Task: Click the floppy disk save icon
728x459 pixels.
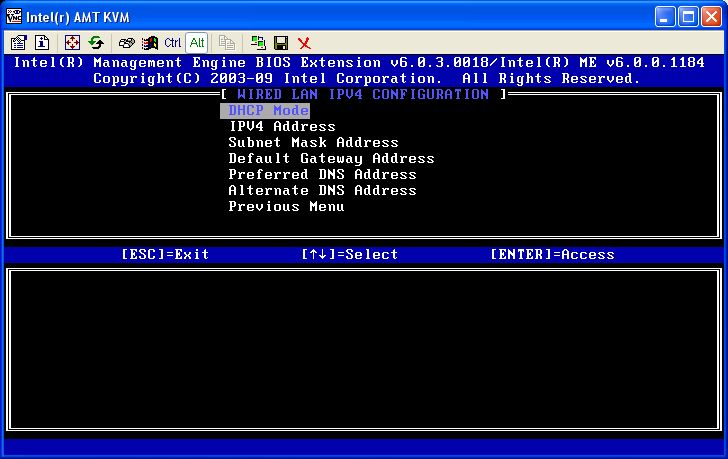Action: pos(281,43)
